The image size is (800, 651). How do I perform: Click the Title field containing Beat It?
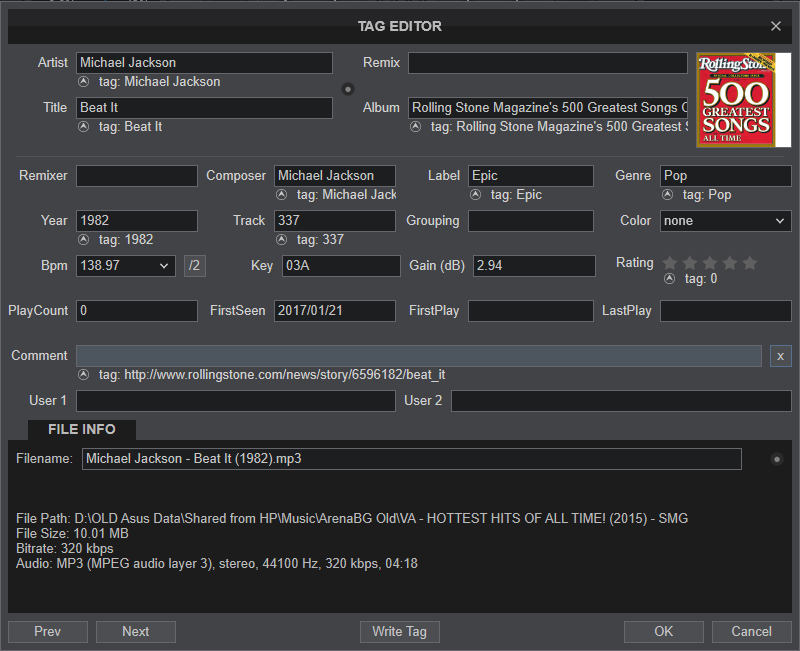pos(204,108)
